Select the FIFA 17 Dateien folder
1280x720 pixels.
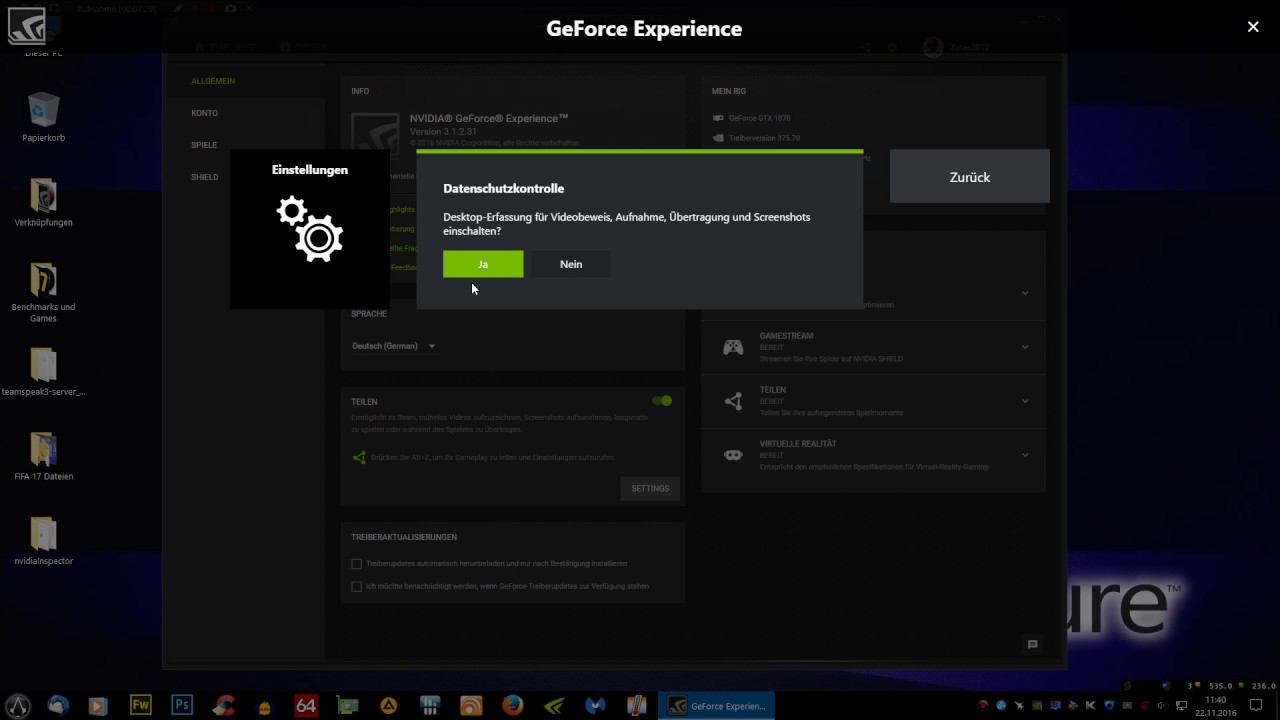point(43,456)
